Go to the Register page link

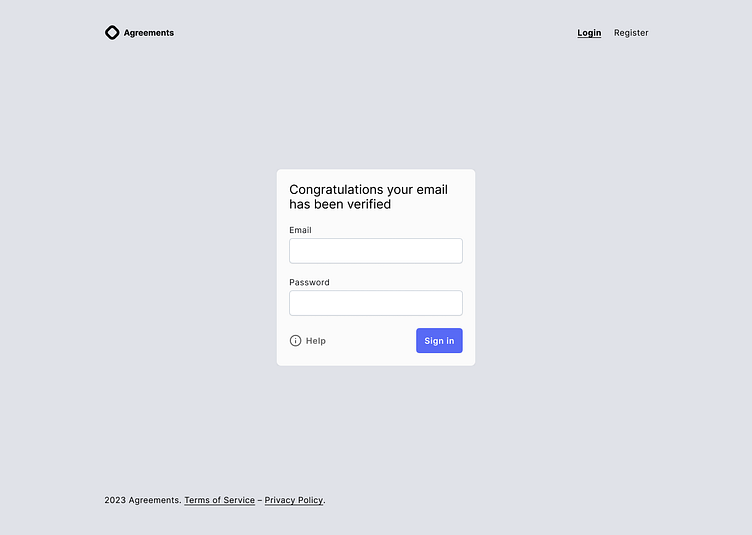click(x=631, y=33)
